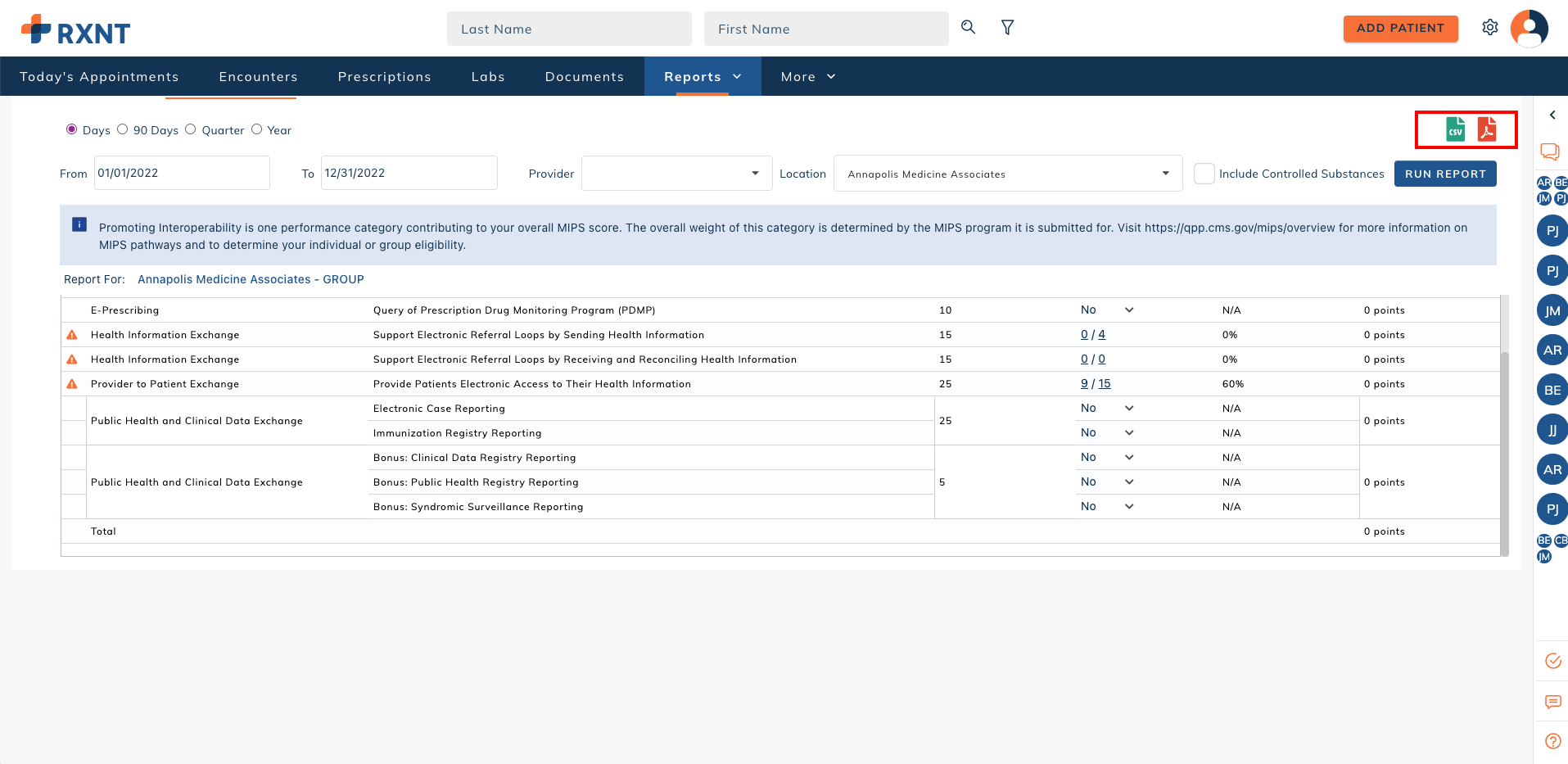Open No dropdown for Clinical Data Registry Reporting
The width and height of the screenshot is (1568, 764).
pos(1107,458)
